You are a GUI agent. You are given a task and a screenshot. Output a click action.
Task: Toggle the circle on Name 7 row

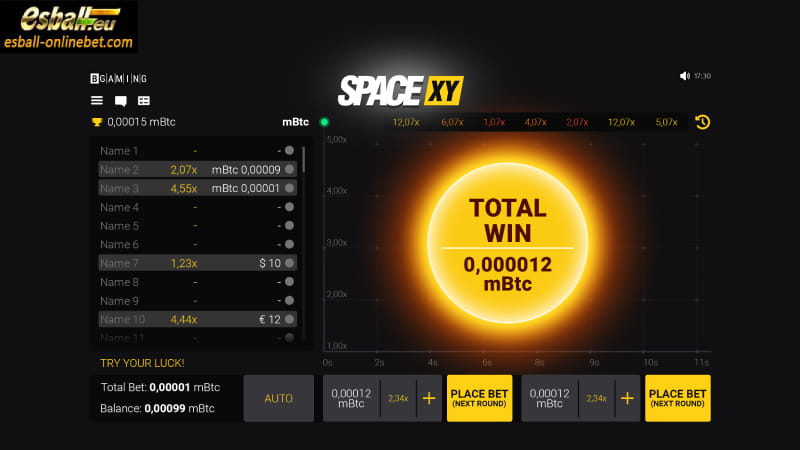click(x=289, y=263)
